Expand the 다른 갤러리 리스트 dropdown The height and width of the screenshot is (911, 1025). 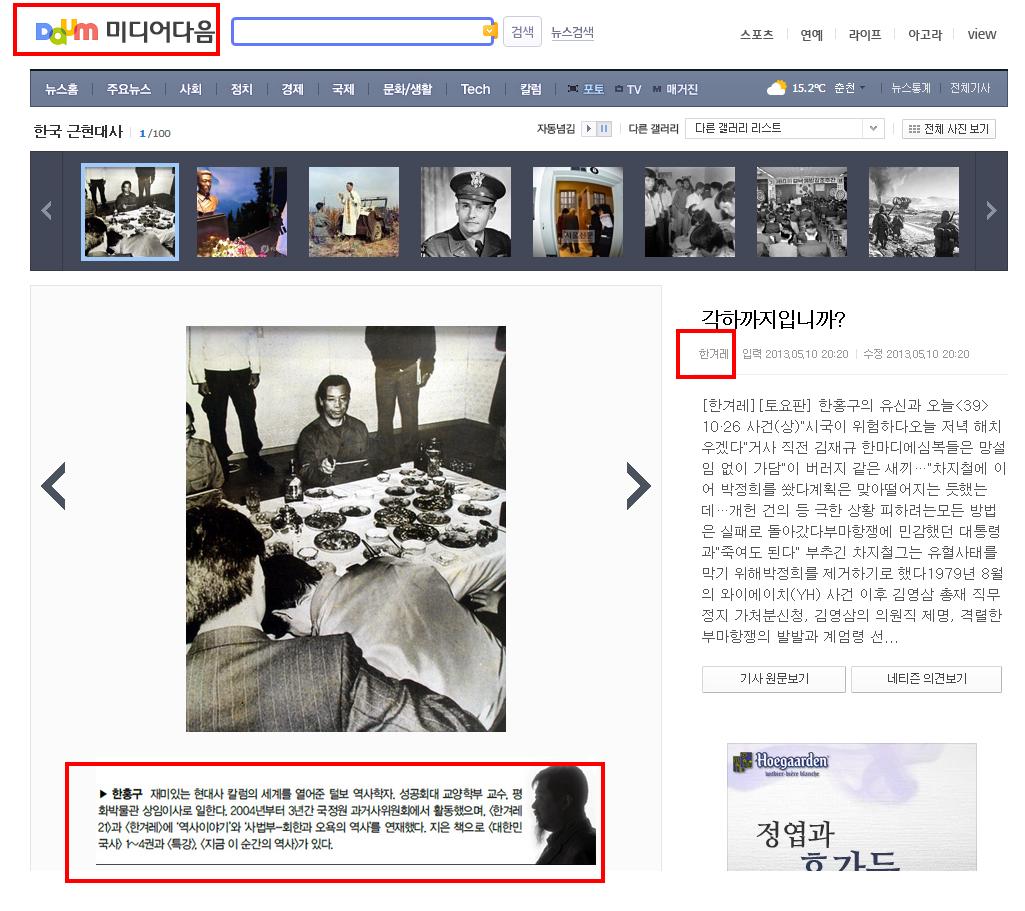[x=784, y=128]
